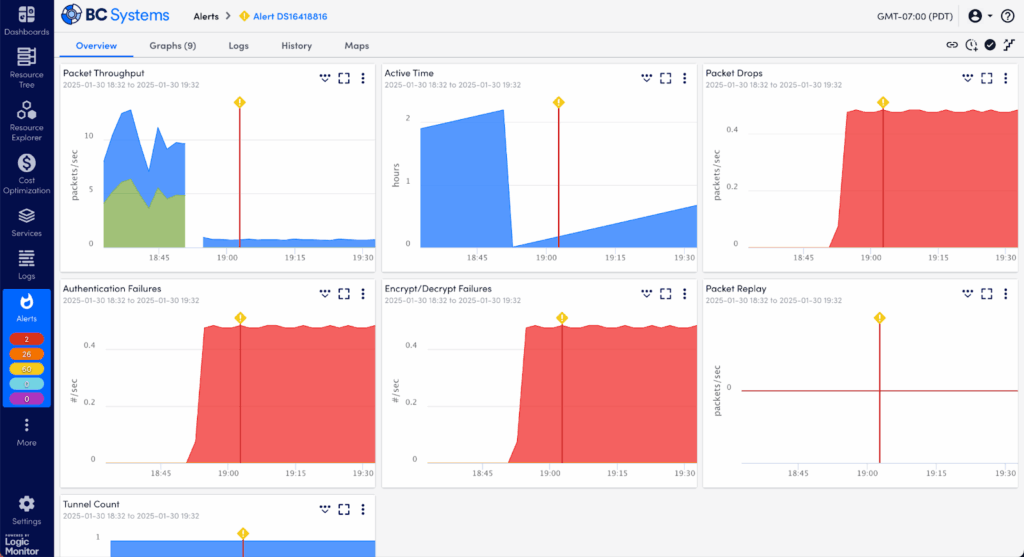Click the light blue alerts badge

(x=26, y=384)
